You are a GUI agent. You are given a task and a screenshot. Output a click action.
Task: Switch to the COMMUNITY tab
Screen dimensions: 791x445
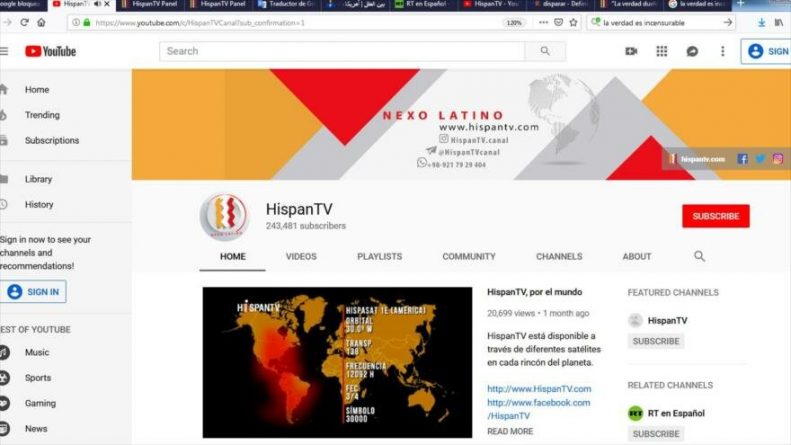[x=468, y=257]
